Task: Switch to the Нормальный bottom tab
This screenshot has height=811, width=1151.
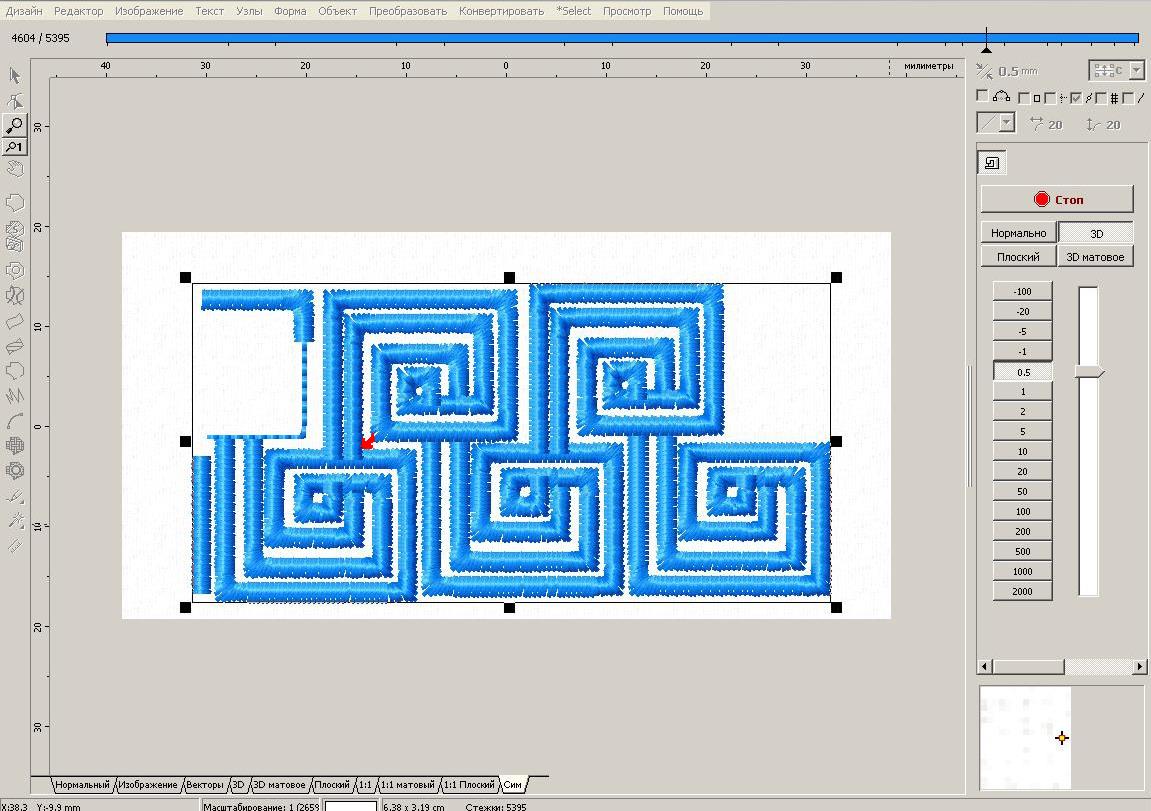Action: pos(81,785)
